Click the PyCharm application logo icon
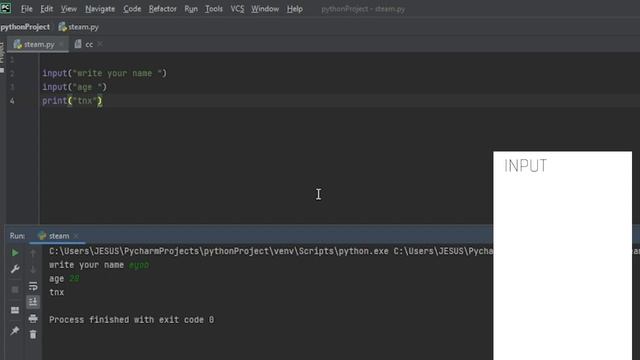Viewport: 640px width, 360px height. click(x=6, y=8)
